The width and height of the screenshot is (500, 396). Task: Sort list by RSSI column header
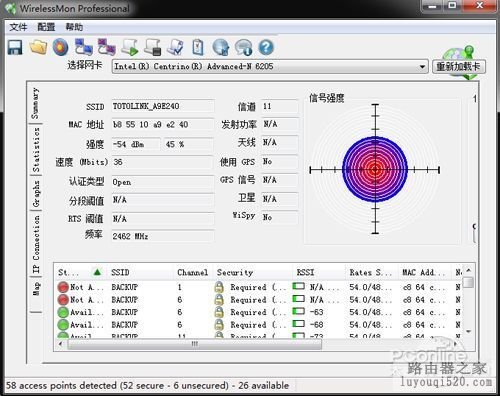click(319, 272)
